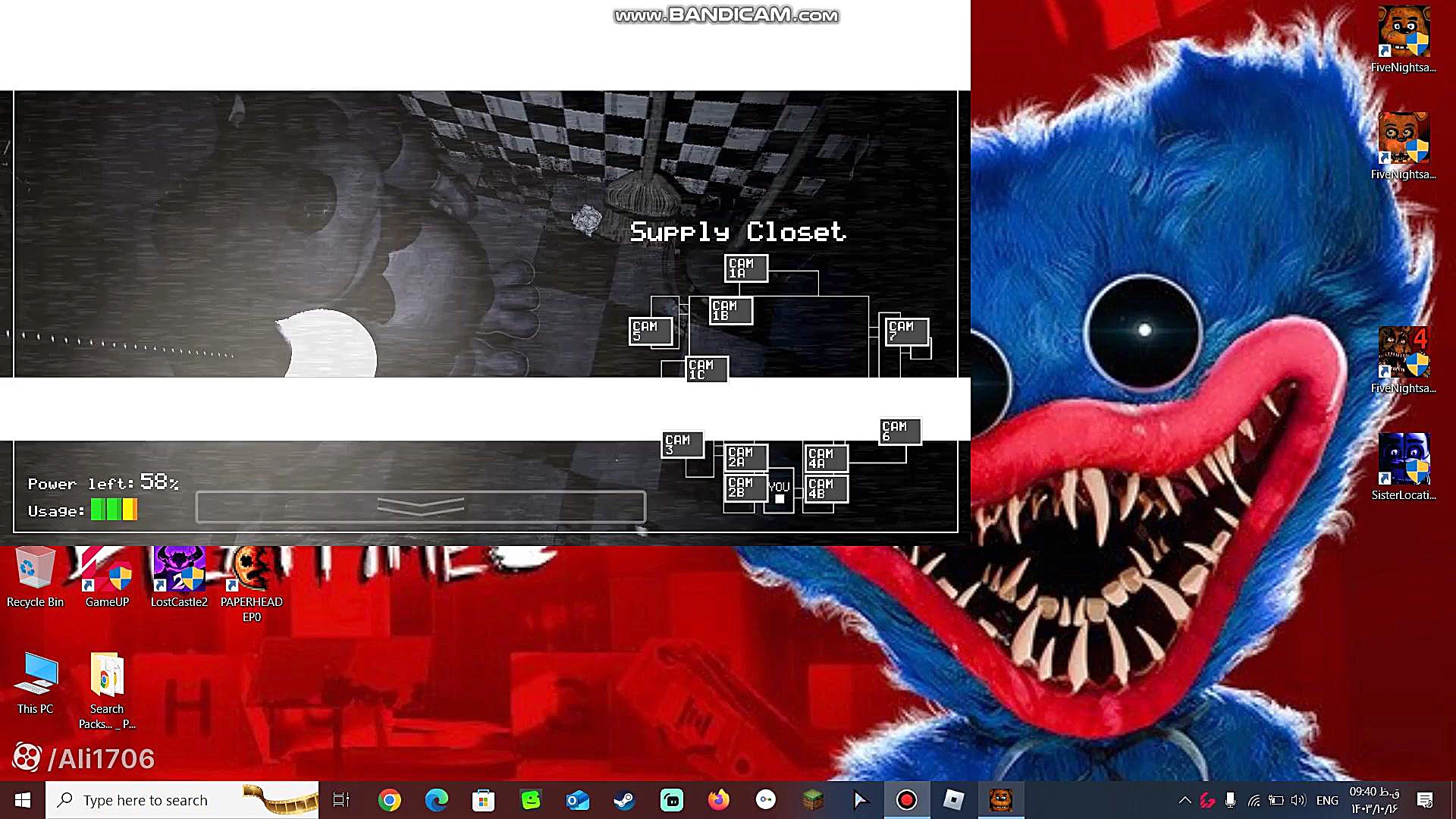The height and width of the screenshot is (819, 1456).
Task: Switch to CAM 2B feed
Action: click(x=746, y=488)
